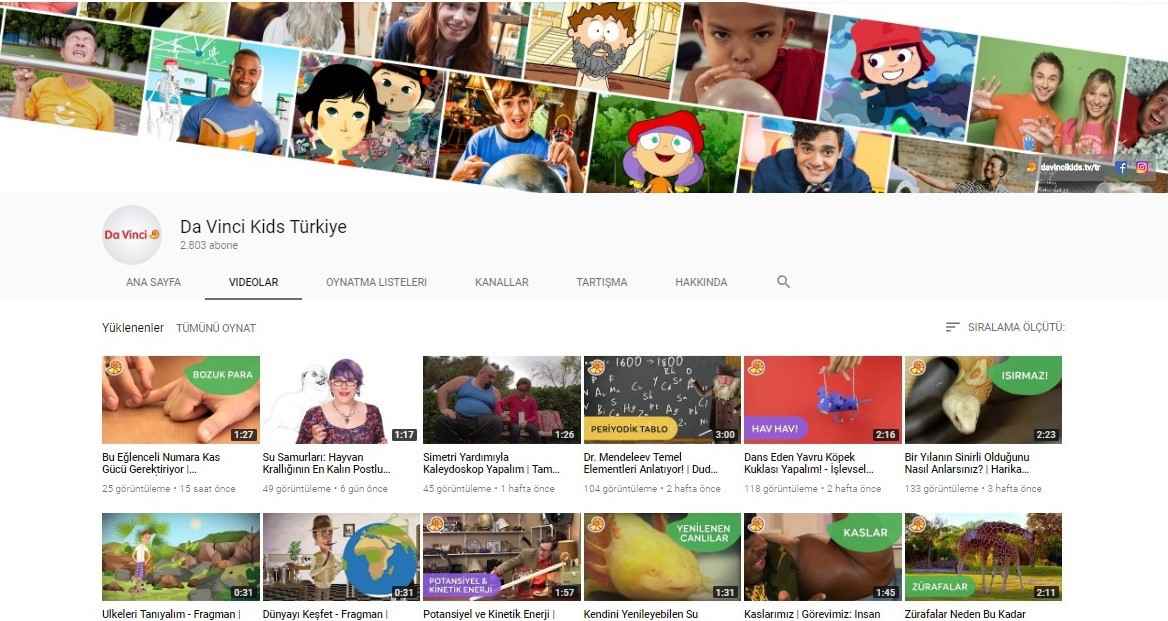Select the OYNATMA LİSTELERİ tab
Viewport: 1168px width, 621px height.
[x=376, y=282]
